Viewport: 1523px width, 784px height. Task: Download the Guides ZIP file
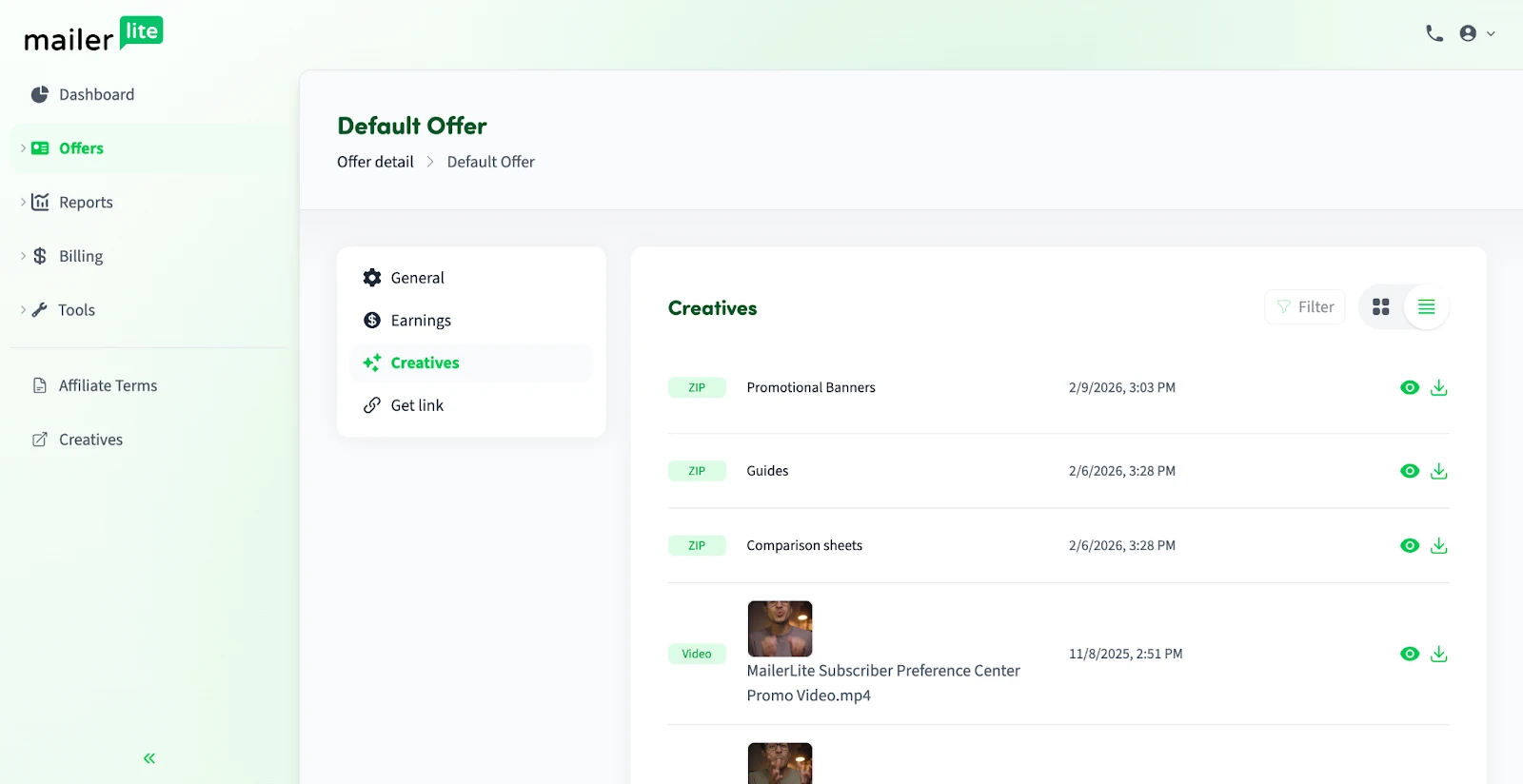point(1438,471)
